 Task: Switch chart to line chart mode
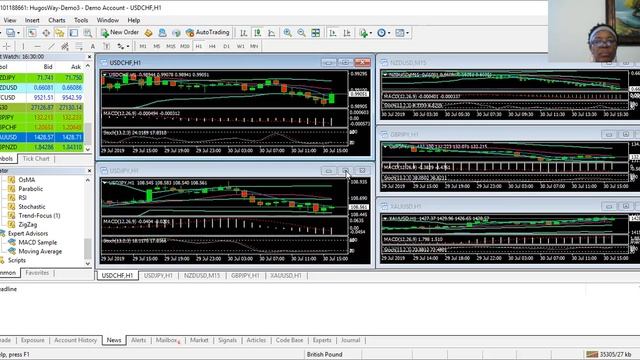click(271, 33)
